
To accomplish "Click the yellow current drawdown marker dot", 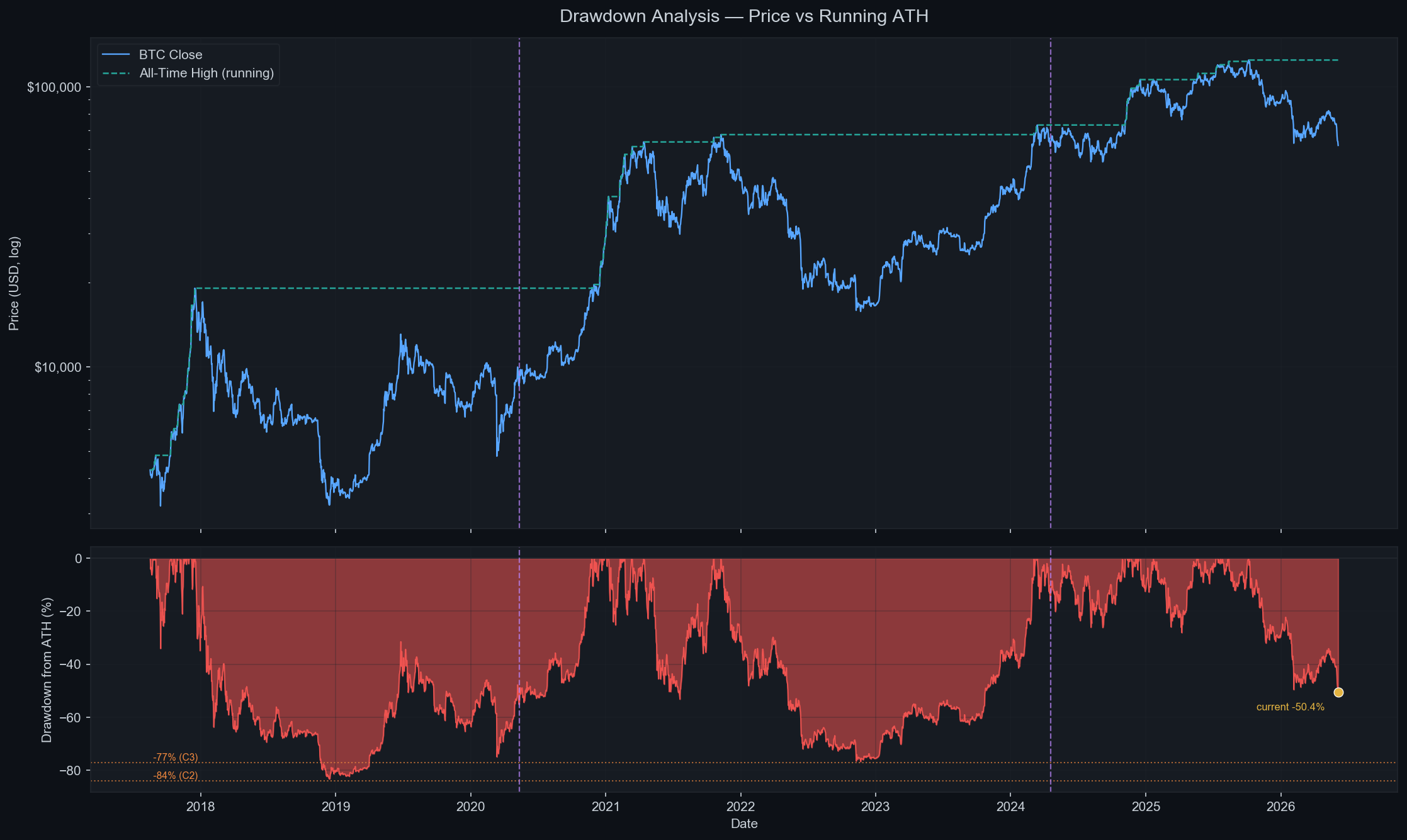I will tap(1338, 692).
